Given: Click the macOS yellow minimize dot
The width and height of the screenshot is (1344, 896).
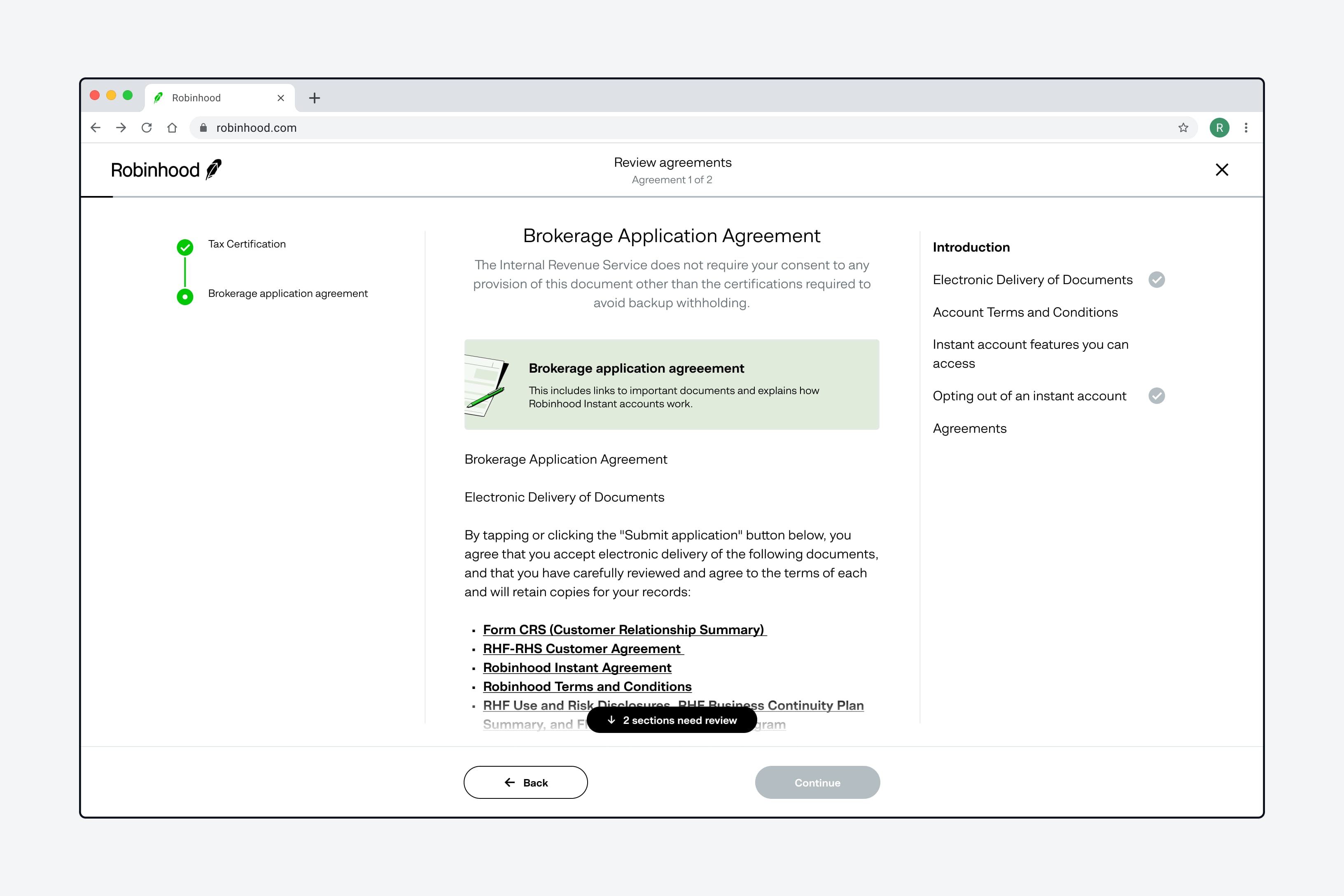Looking at the screenshot, I should pos(112,96).
